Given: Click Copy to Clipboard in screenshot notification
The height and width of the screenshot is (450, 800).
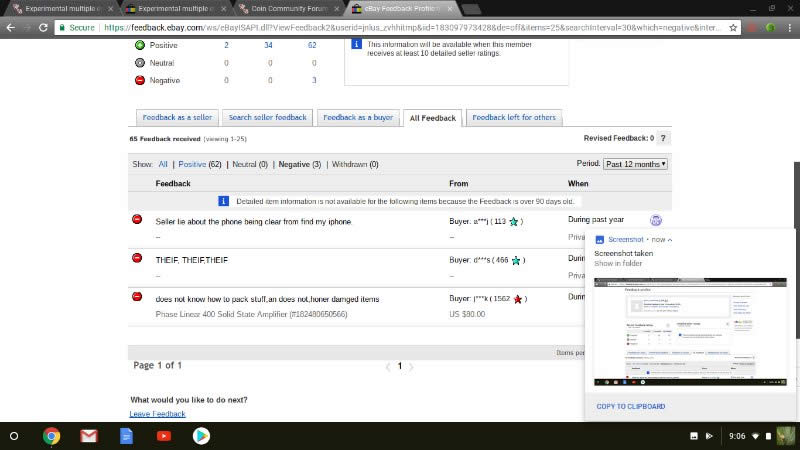Looking at the screenshot, I should point(631,407).
